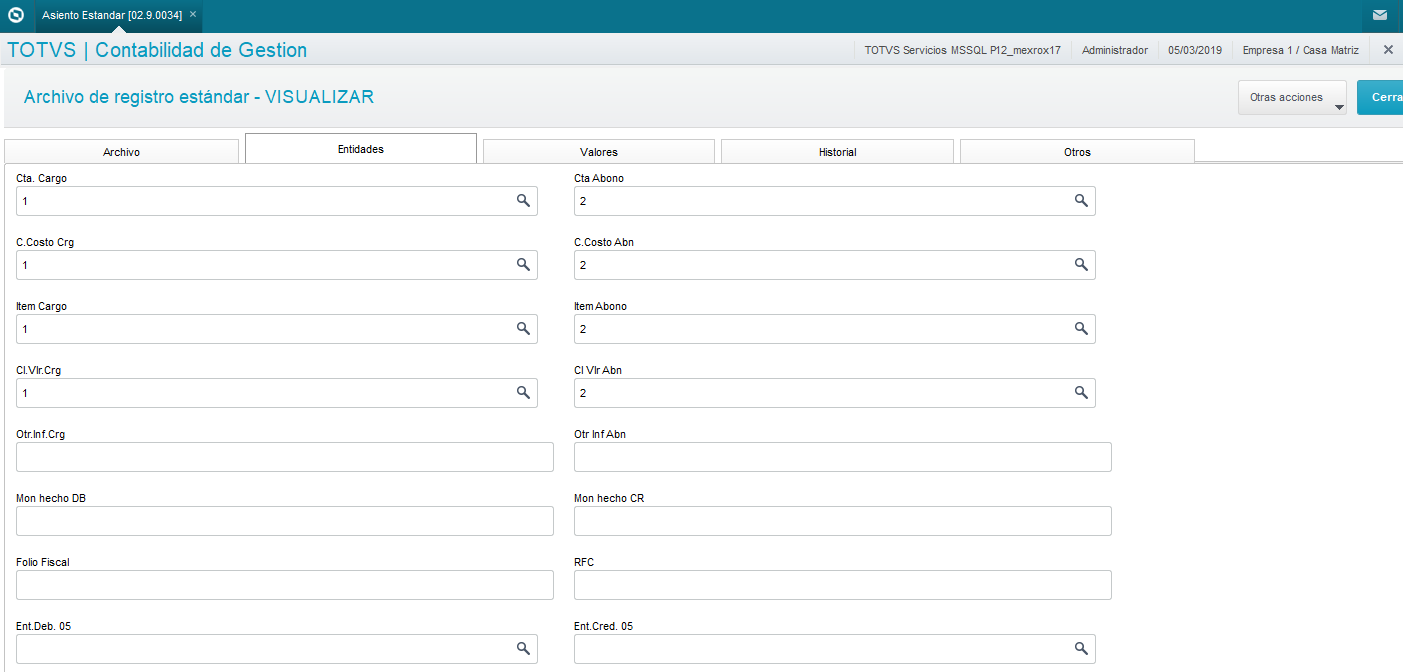
Task: Click the Mon hecho DB input field
Action: (x=285, y=521)
